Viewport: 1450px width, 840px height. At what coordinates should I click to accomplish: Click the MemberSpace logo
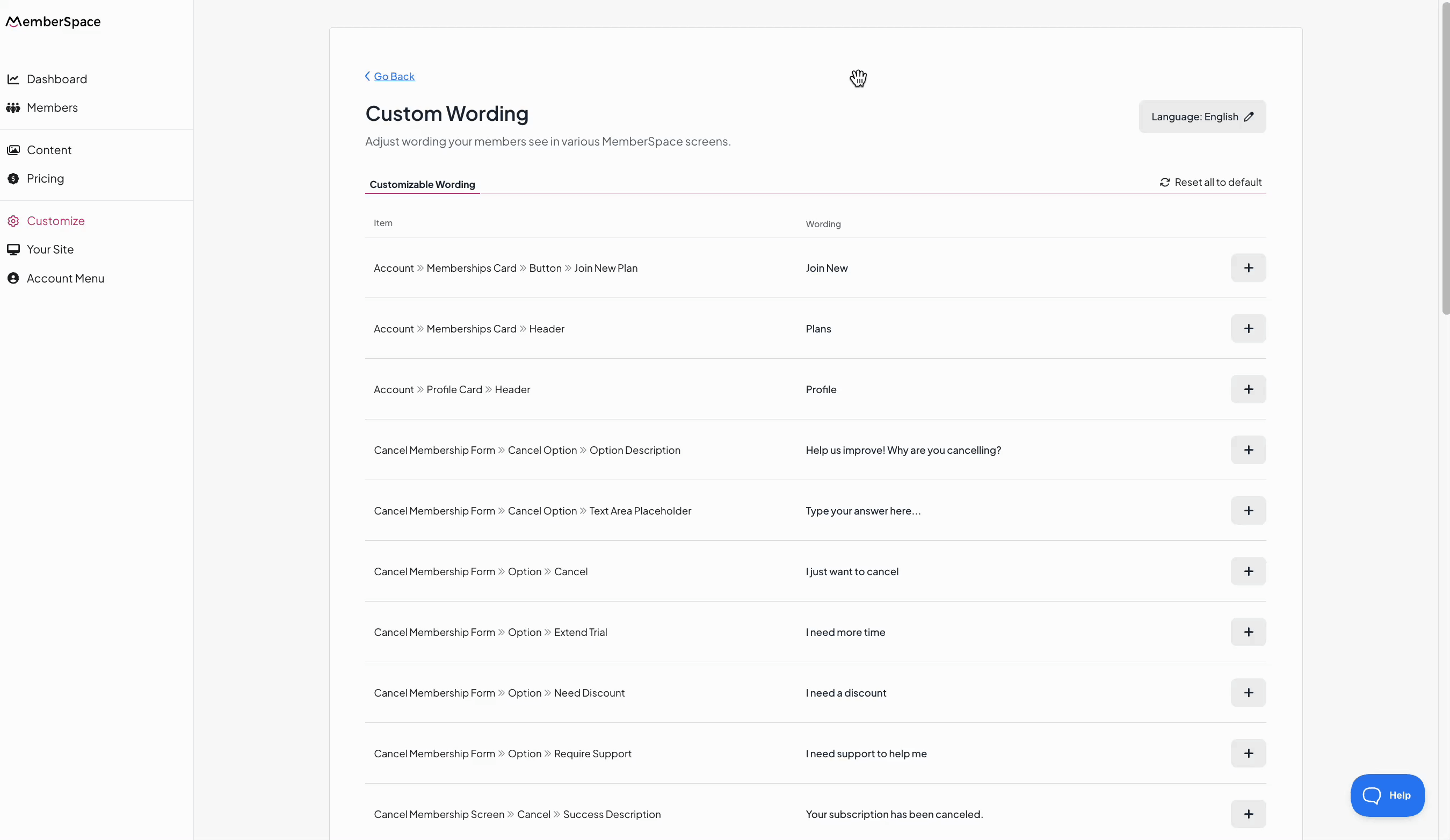(x=53, y=21)
